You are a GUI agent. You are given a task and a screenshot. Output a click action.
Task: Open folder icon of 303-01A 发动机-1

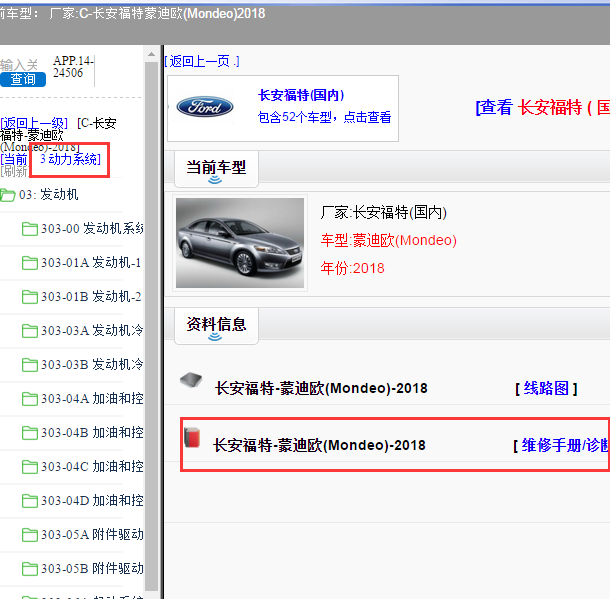[30, 263]
